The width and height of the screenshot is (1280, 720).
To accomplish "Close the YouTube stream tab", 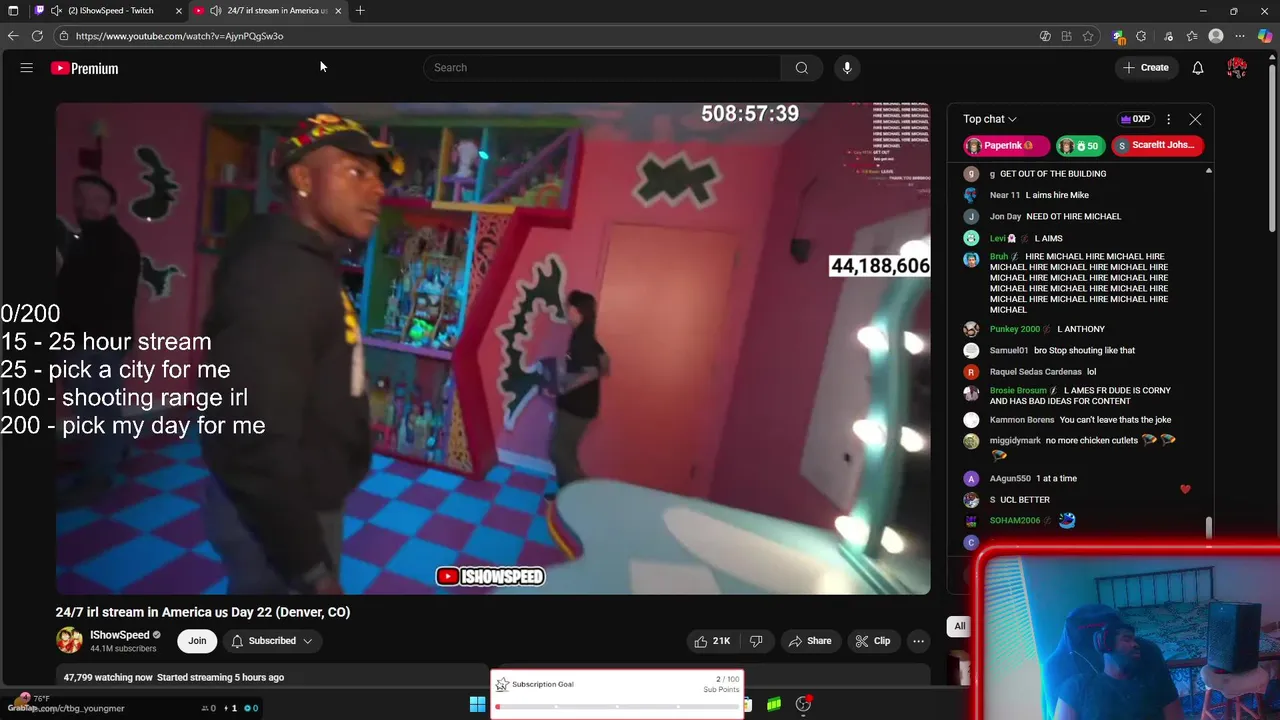I will (x=338, y=11).
